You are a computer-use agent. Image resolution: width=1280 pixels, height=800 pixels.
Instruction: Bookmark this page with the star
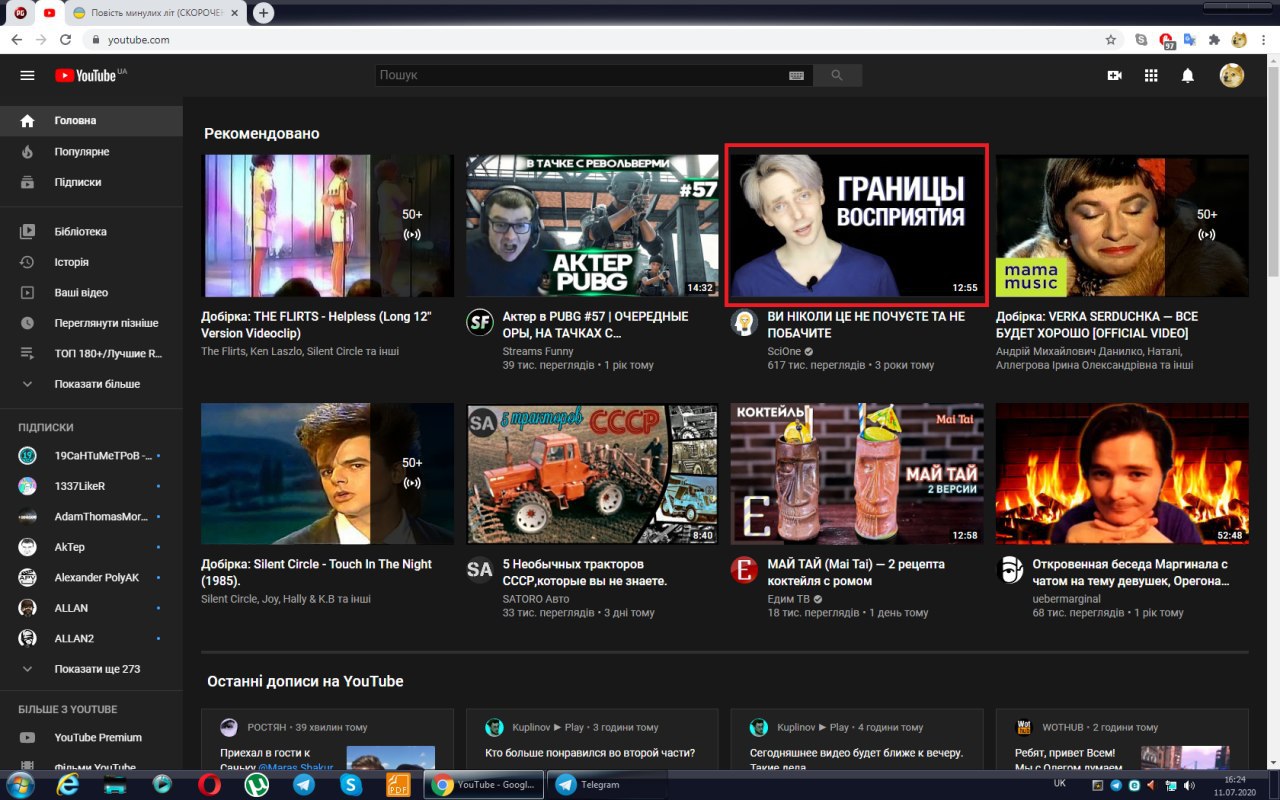point(1110,40)
